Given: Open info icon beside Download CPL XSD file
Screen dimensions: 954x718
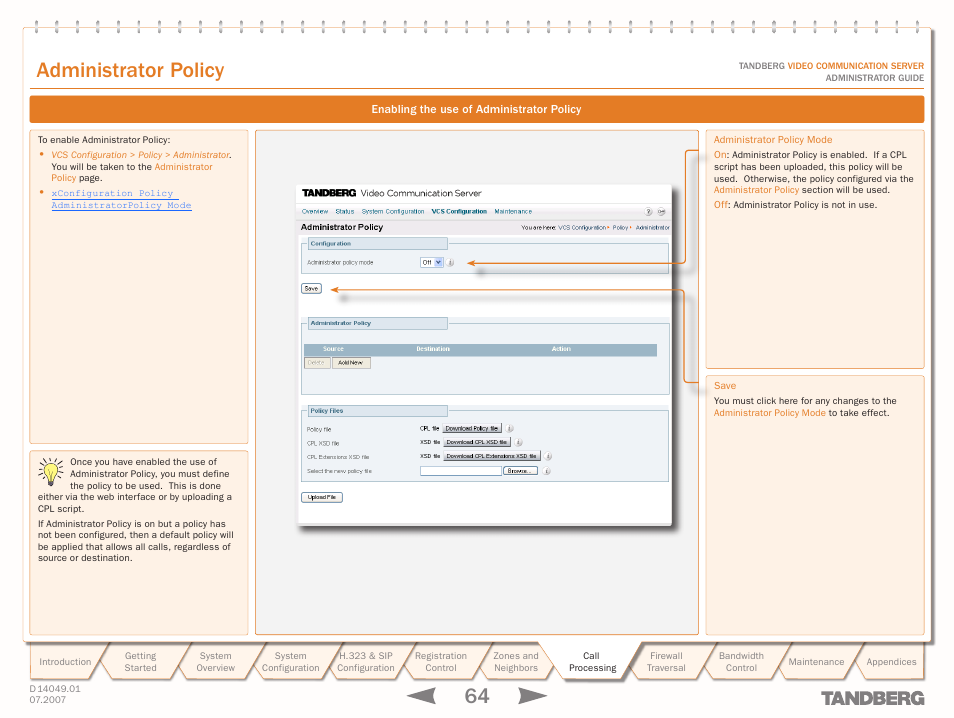Looking at the screenshot, I should (518, 442).
